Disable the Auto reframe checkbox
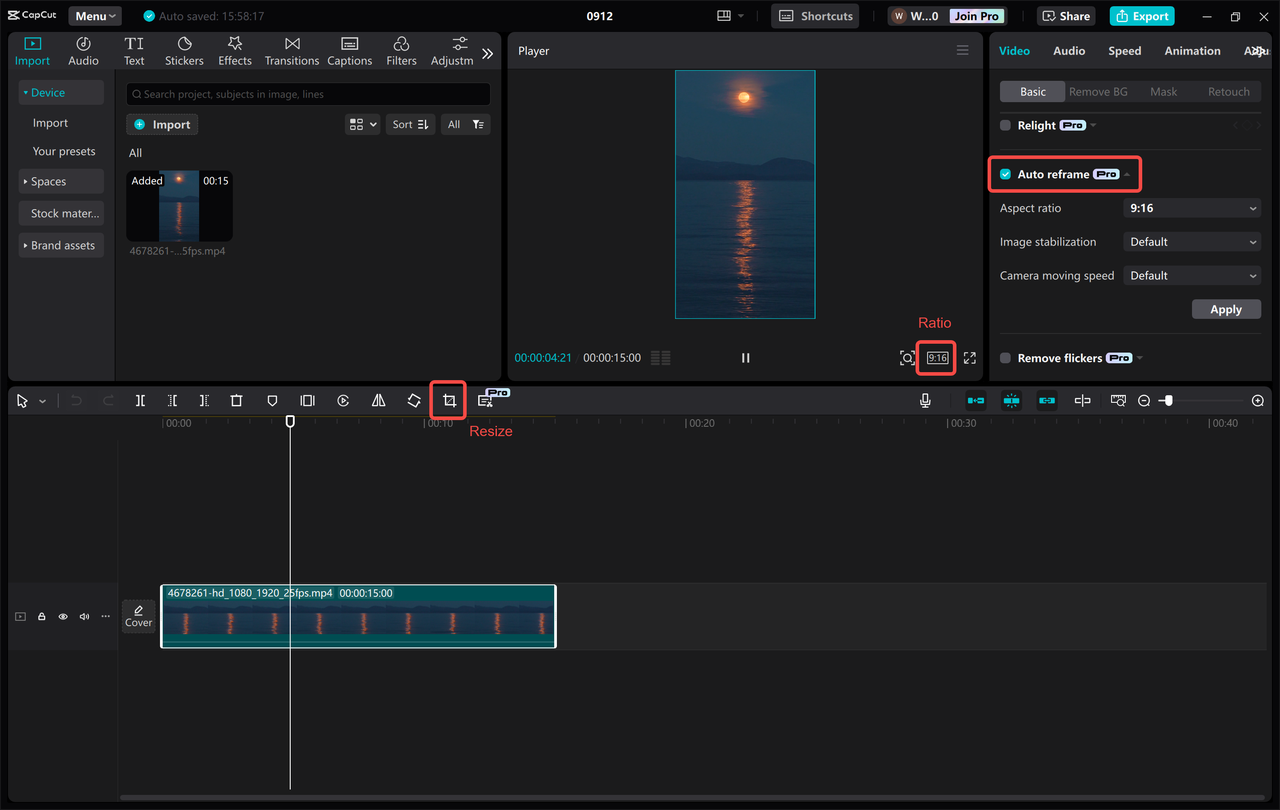This screenshot has width=1280, height=810. (x=1005, y=173)
